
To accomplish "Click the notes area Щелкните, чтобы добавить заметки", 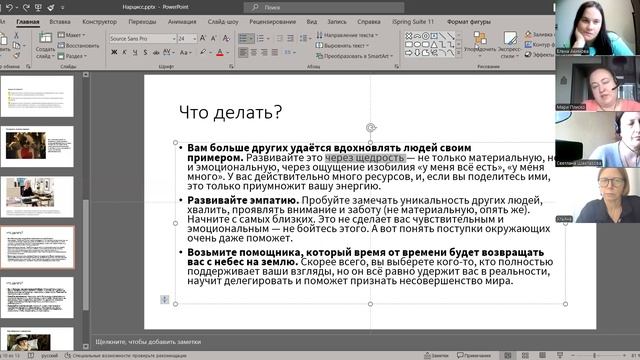I will (148, 342).
